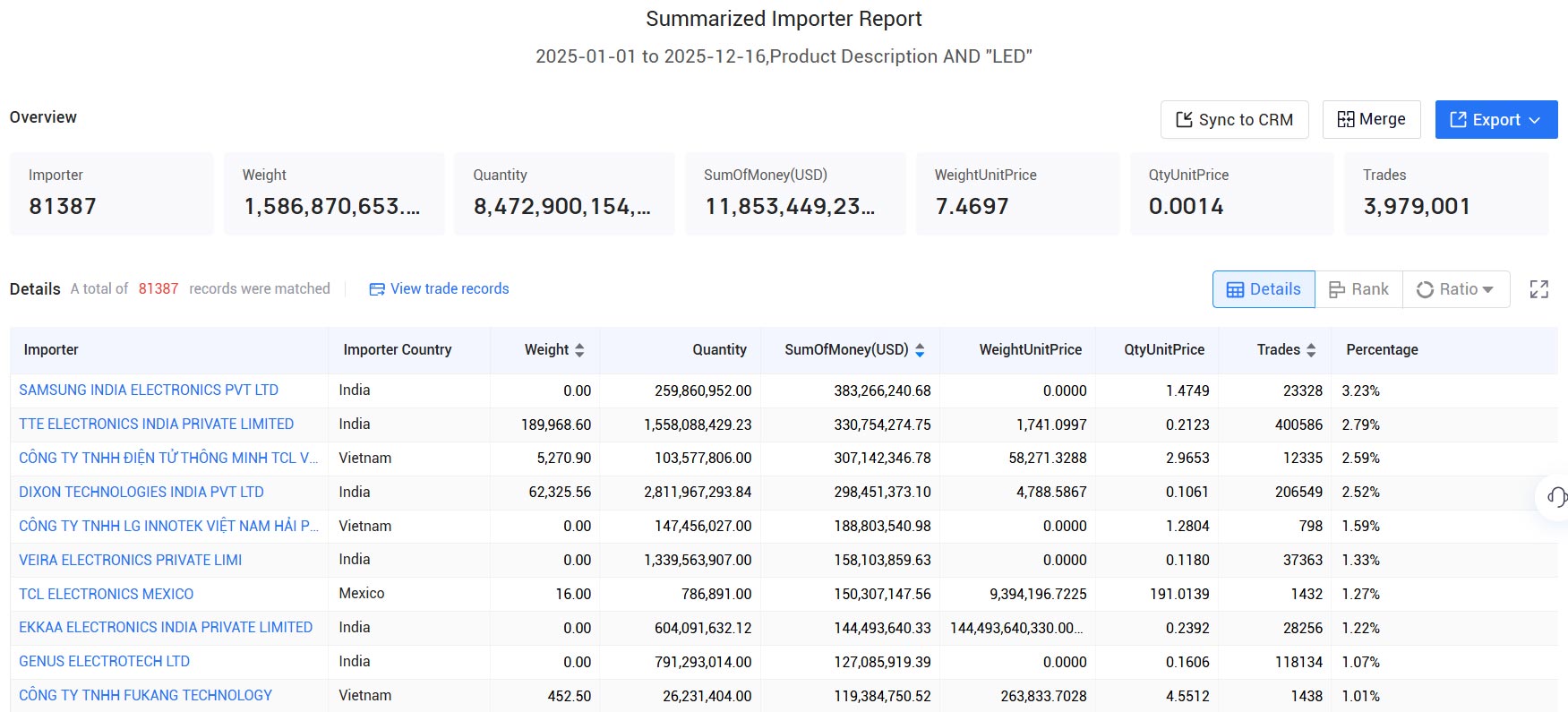Click the Trades overview card

click(x=1446, y=193)
